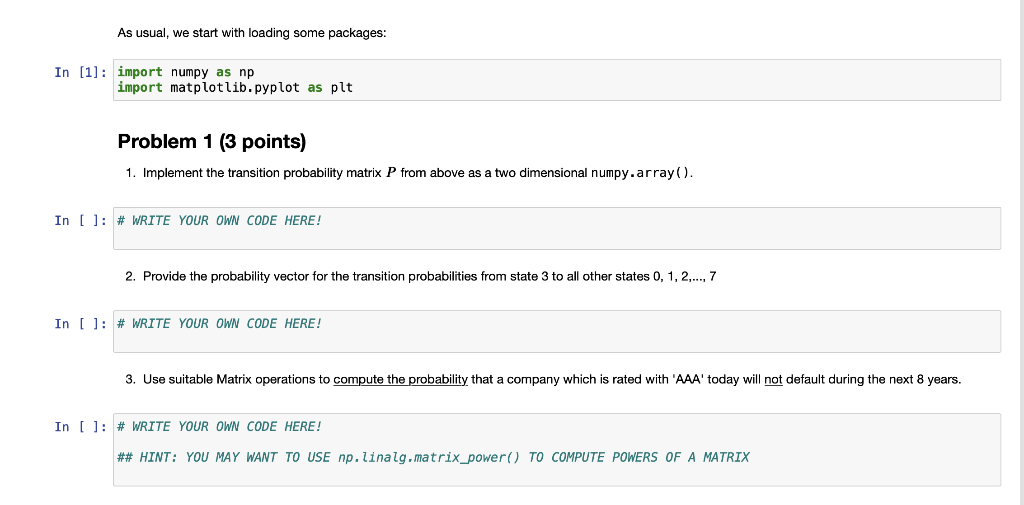Select the empty cell under Problem 1 item 1
This screenshot has width=1024, height=505.
556,228
